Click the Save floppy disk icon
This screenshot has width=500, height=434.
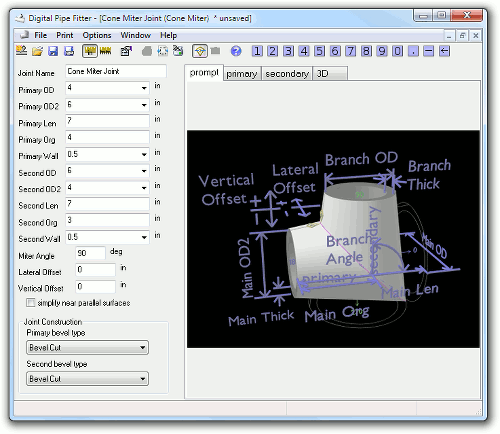click(53, 51)
